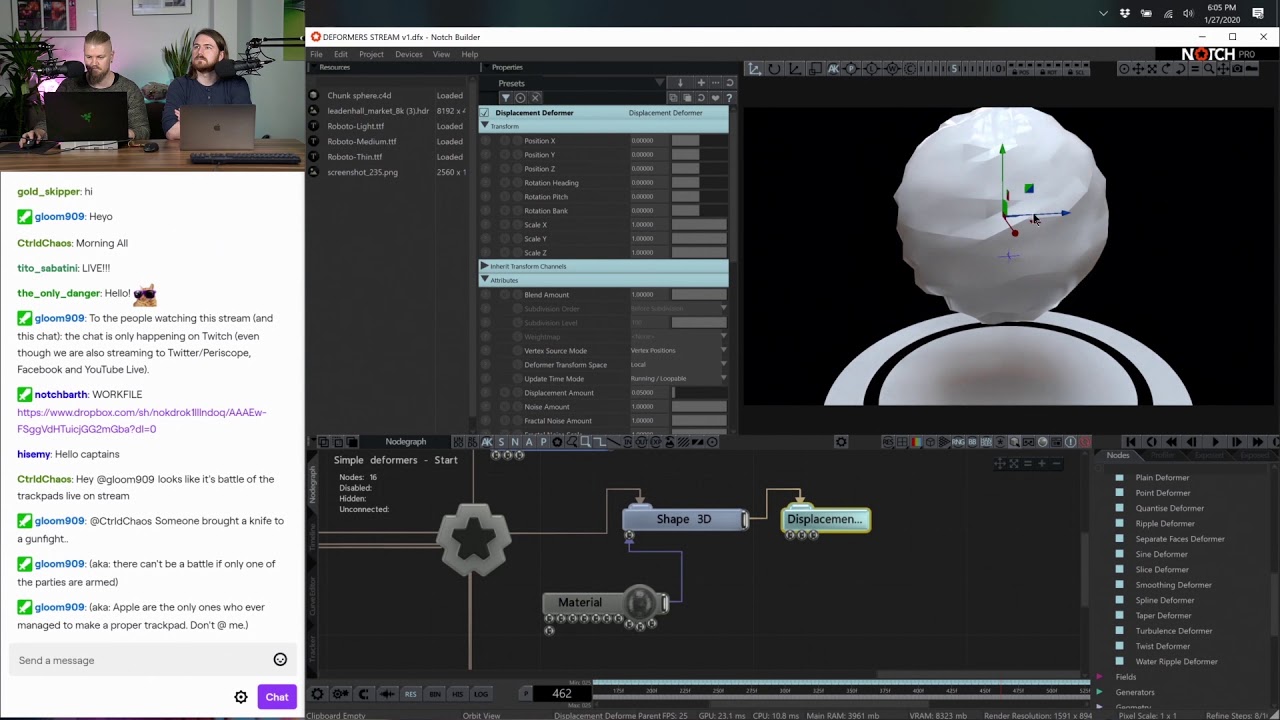Screen dimensions: 1280x720
Task: Click the viewport equals sign icon
Action: (1194, 69)
